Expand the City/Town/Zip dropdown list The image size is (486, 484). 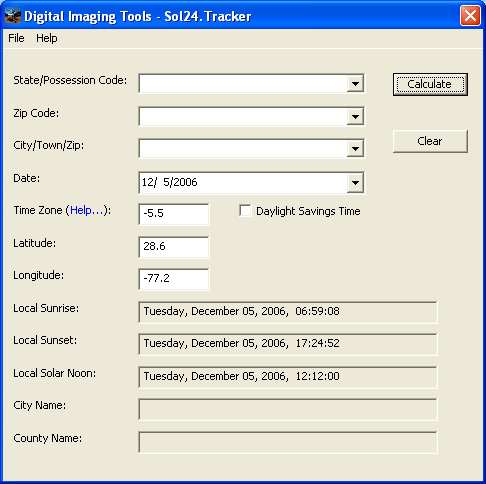pos(355,148)
